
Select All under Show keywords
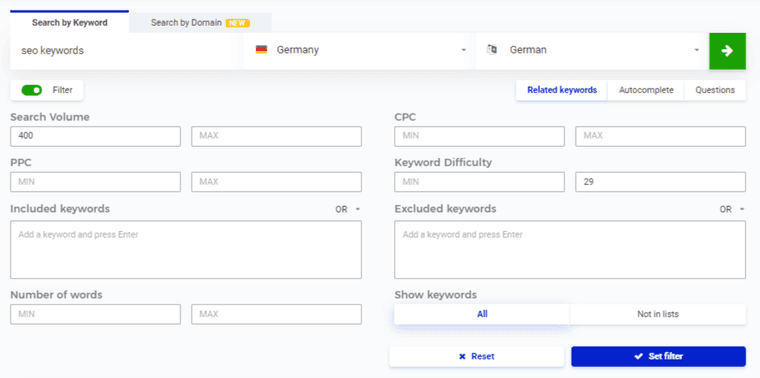click(x=482, y=314)
